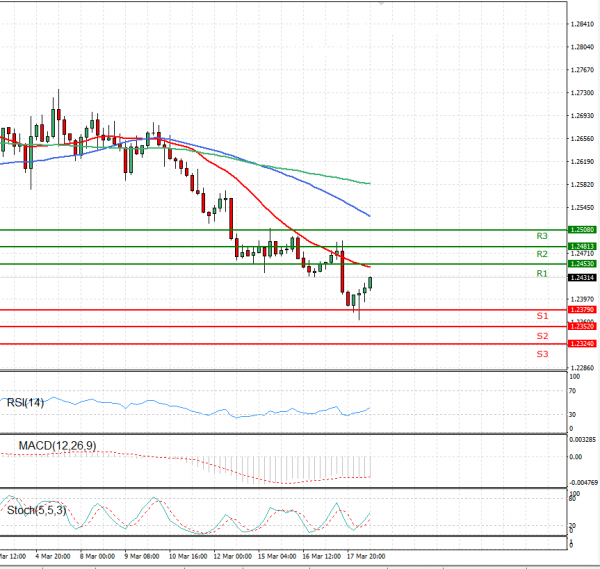Select the 1.23520 red price tag
Screen dimensions: 600x569
[x=582, y=326]
